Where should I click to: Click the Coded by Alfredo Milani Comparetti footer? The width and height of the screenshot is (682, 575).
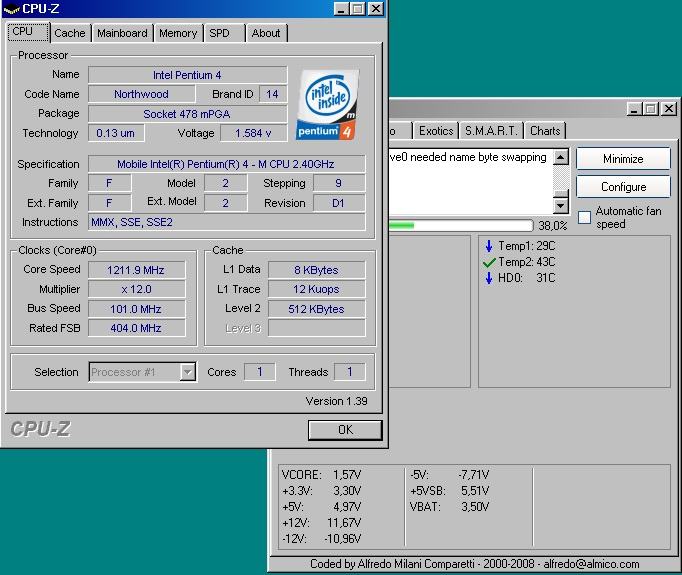pos(475,564)
